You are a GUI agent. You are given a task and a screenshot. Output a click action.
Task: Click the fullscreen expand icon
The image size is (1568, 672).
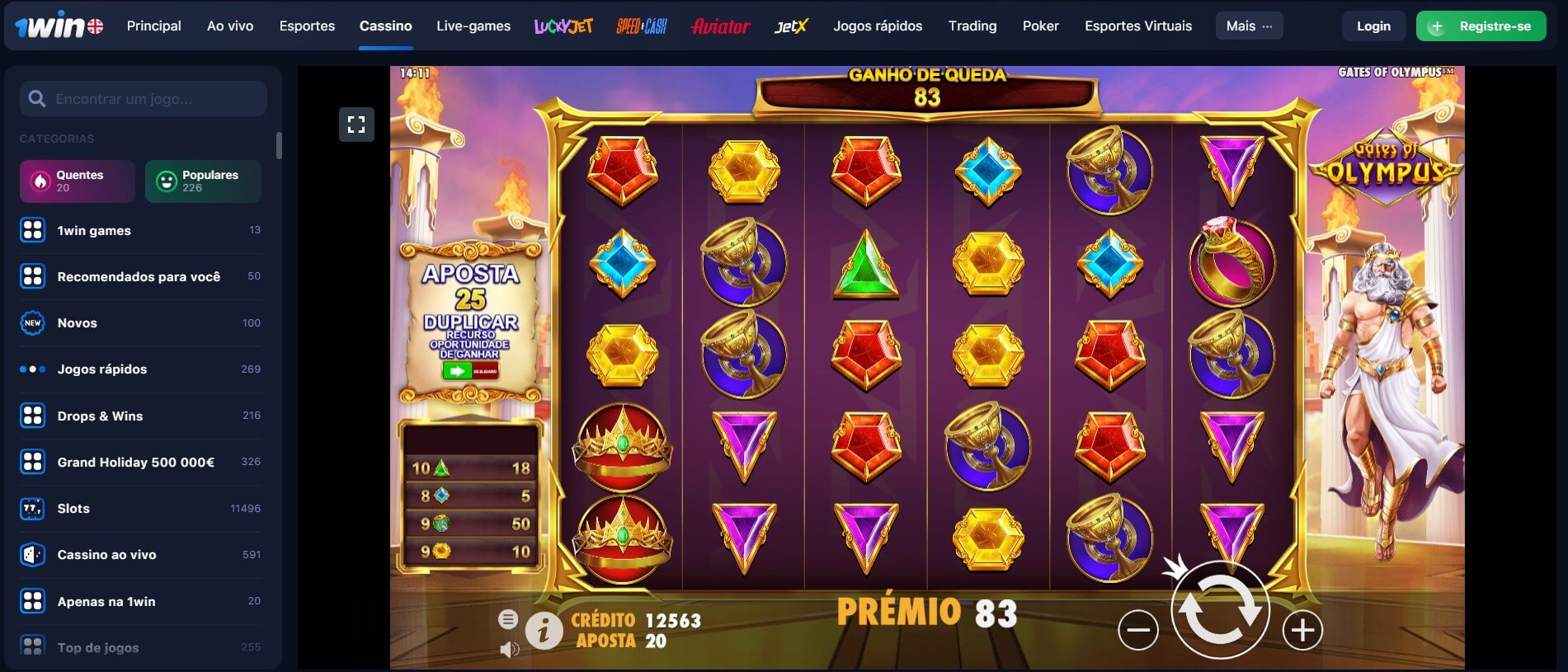356,125
